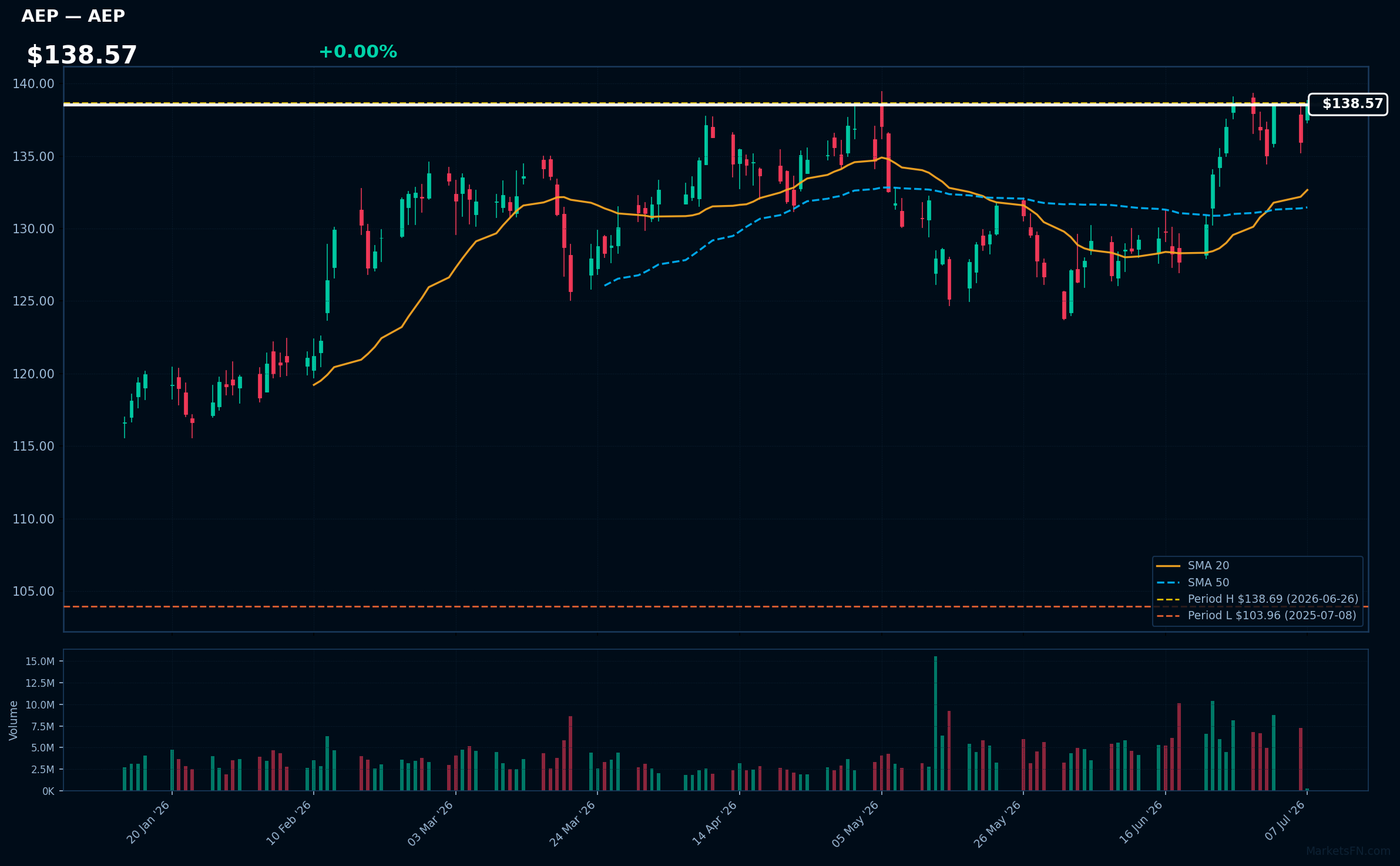Click the $138.57 price tag on right axis
The width and height of the screenshot is (1400, 866).
(x=1348, y=104)
